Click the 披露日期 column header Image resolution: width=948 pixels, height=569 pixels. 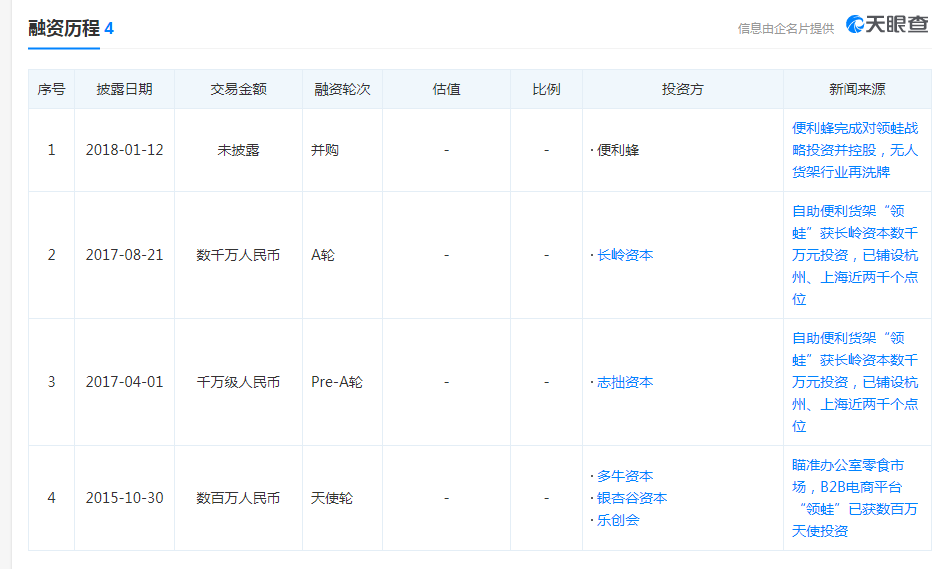[x=125, y=89]
